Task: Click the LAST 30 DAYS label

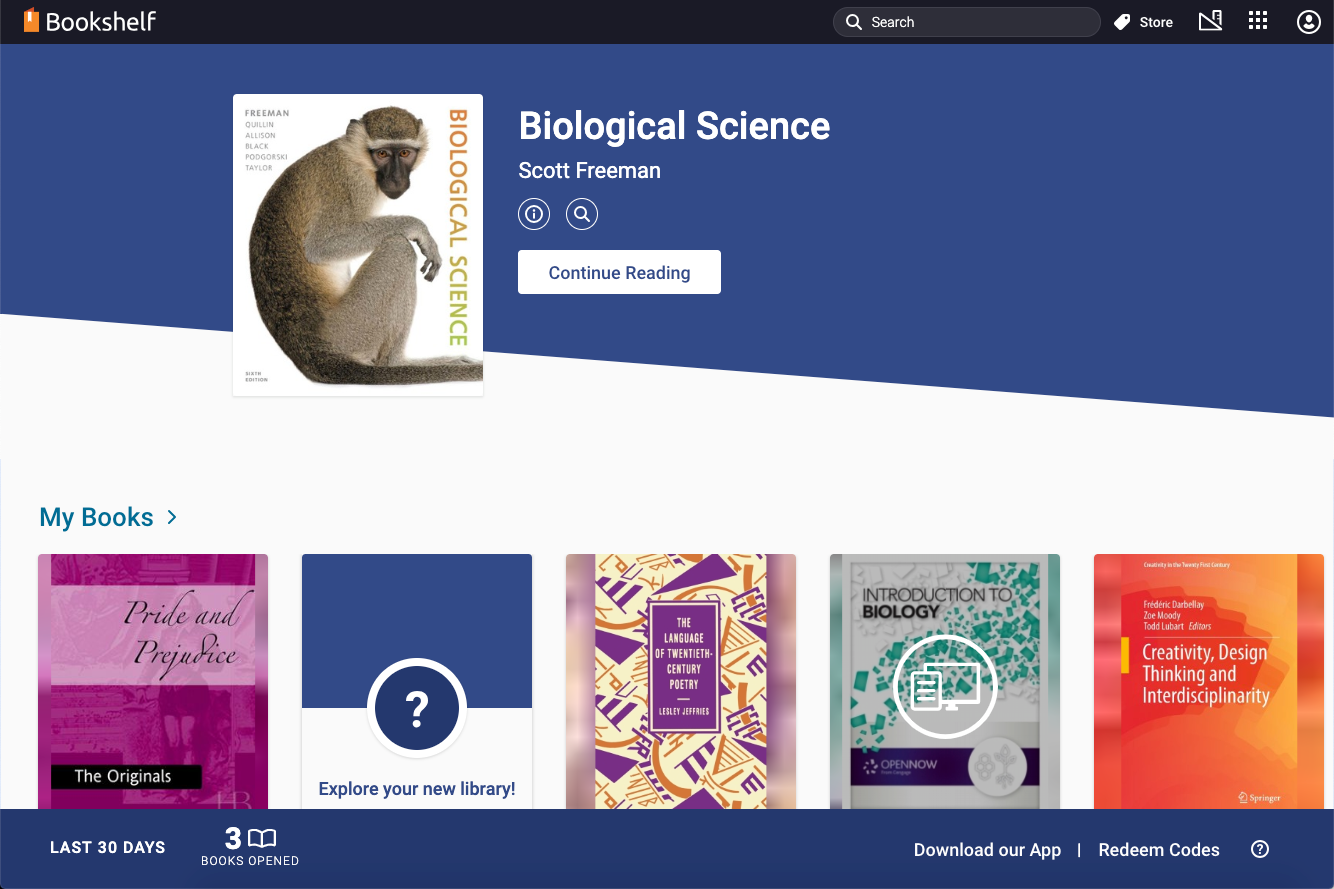Action: point(107,847)
